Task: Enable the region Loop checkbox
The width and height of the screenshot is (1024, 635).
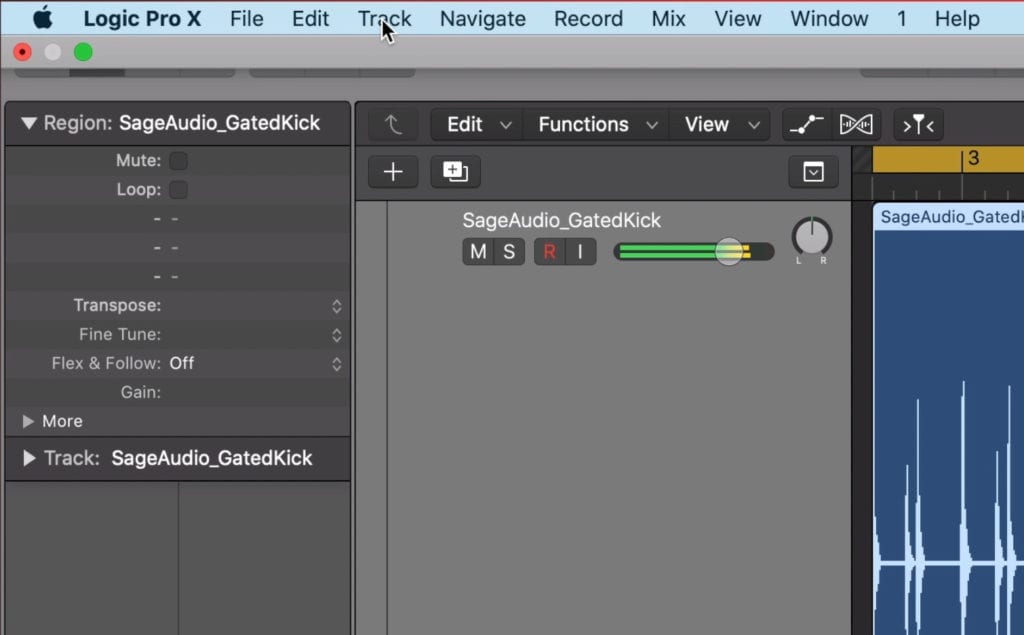Action: click(178, 189)
